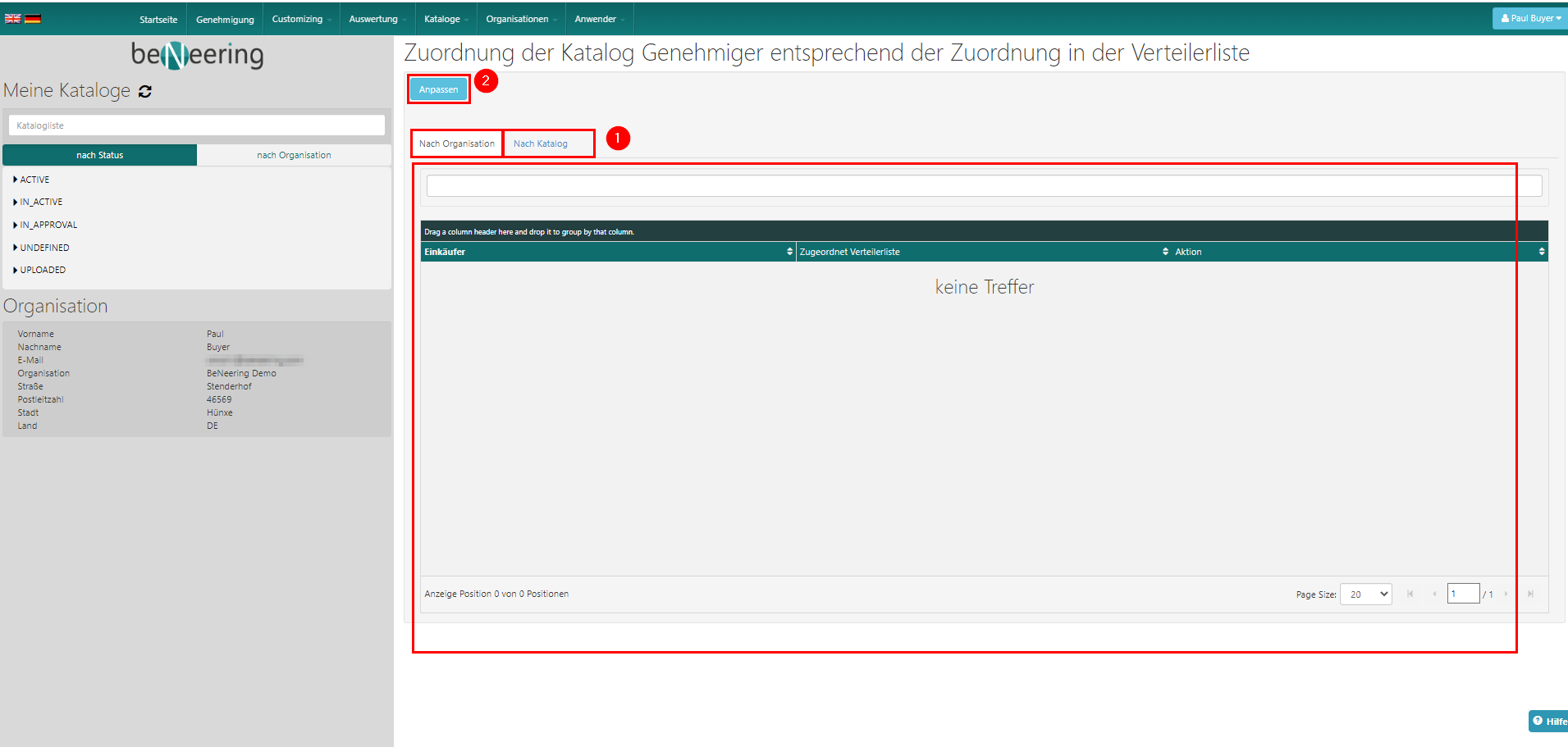Open Paul Buyer user menu
1568x747 pixels.
pyautogui.click(x=1530, y=18)
